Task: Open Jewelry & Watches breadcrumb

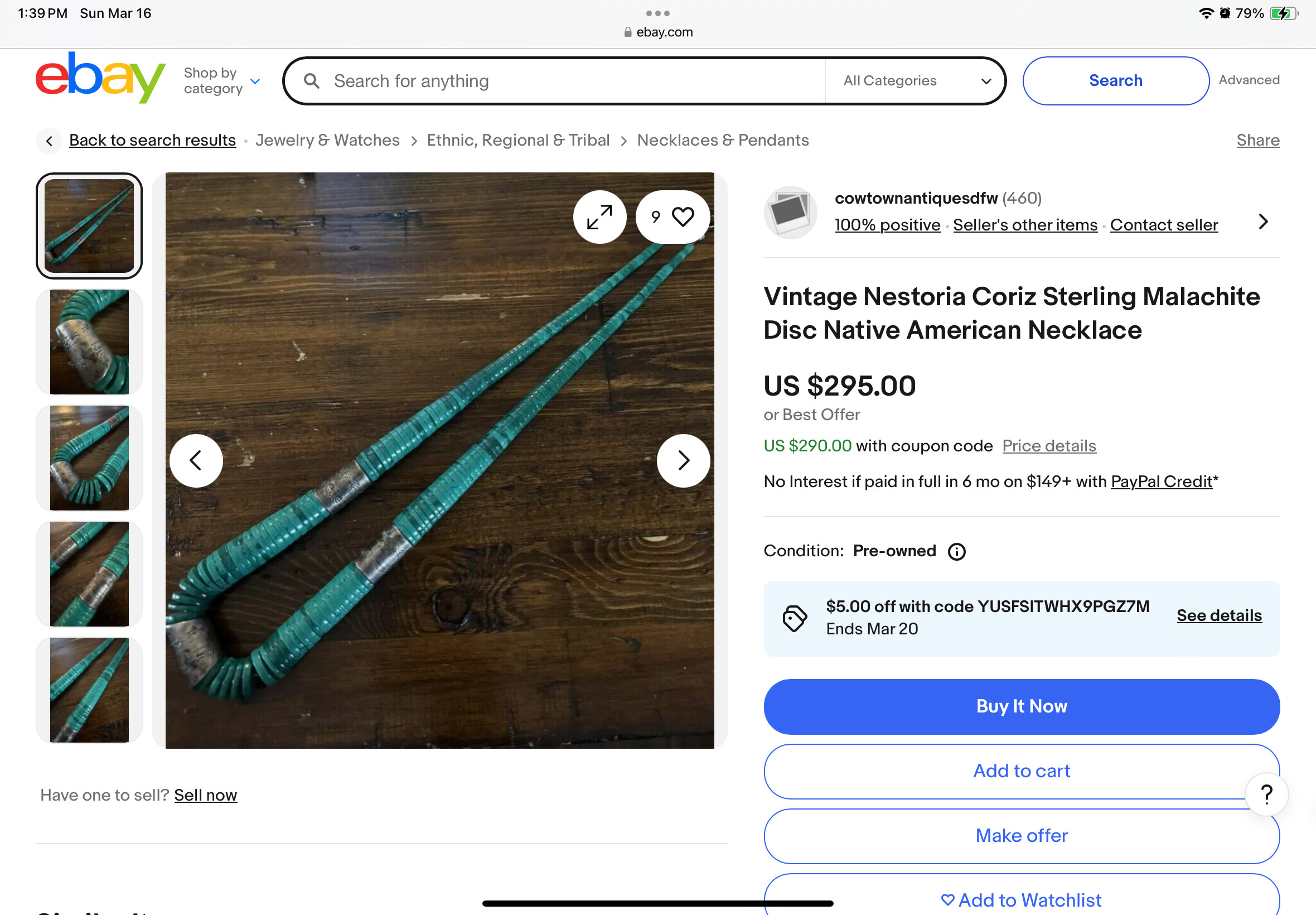Action: pyautogui.click(x=328, y=141)
